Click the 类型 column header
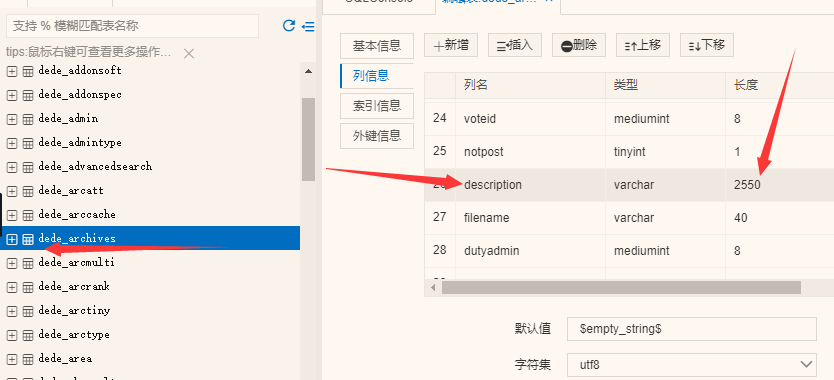The width and height of the screenshot is (834, 380). (665, 85)
